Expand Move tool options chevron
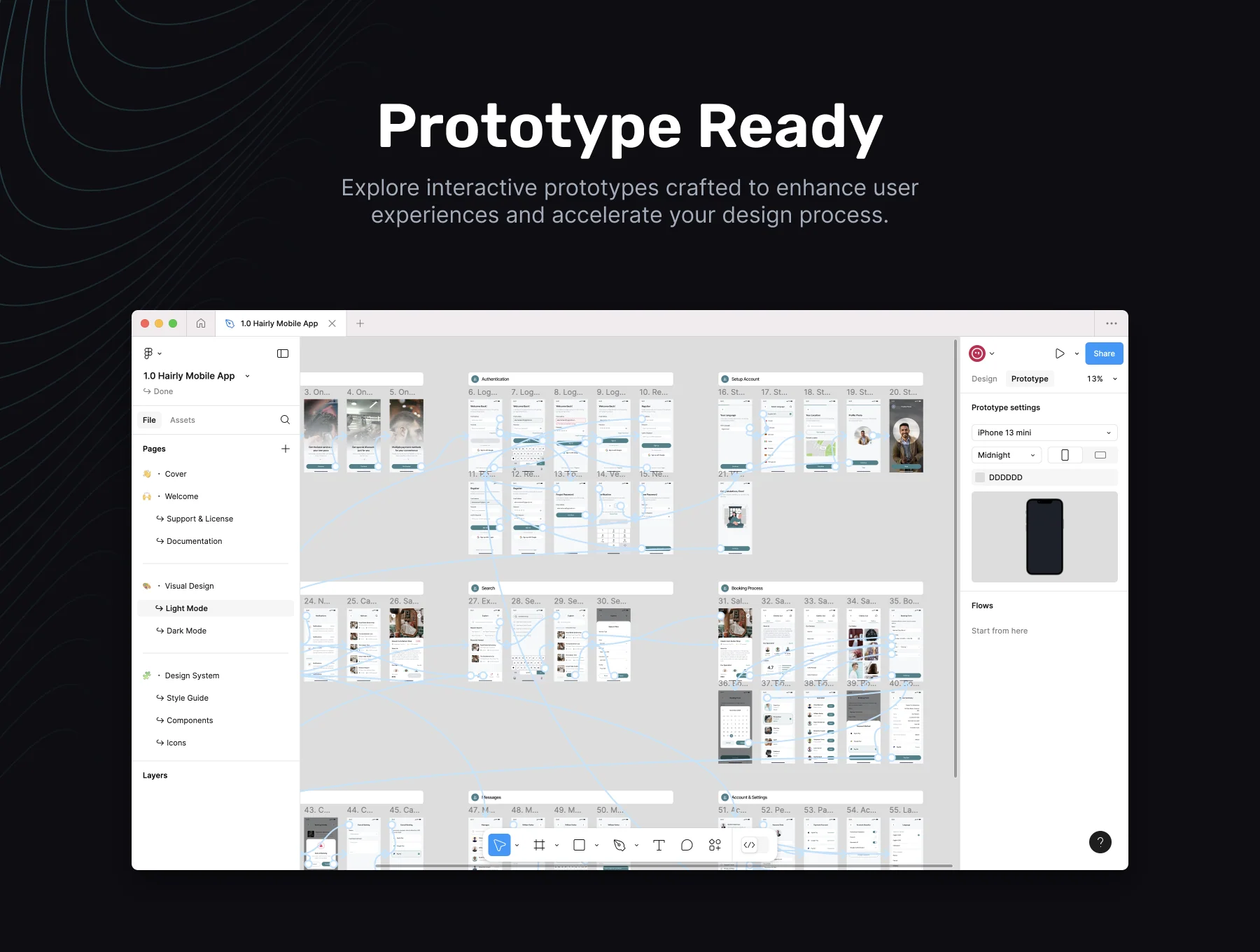Screen dimensions: 1260x952 (517, 846)
